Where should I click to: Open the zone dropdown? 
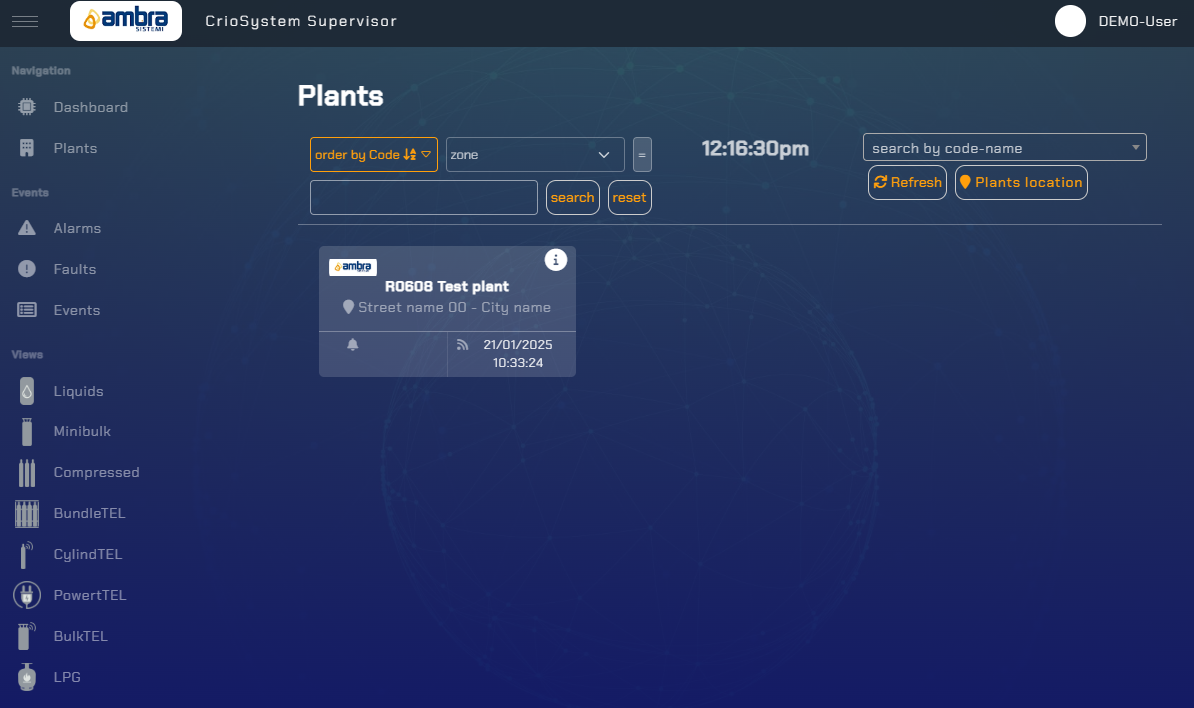[535, 155]
